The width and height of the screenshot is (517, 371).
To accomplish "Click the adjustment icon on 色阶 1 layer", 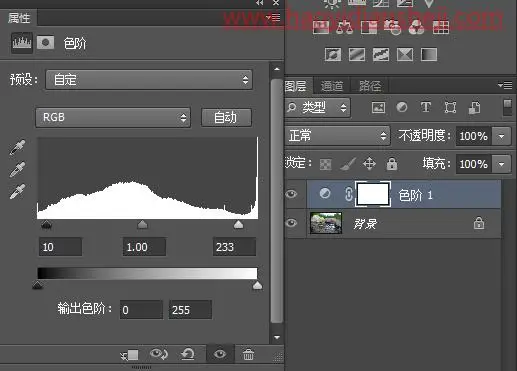I will [325, 193].
